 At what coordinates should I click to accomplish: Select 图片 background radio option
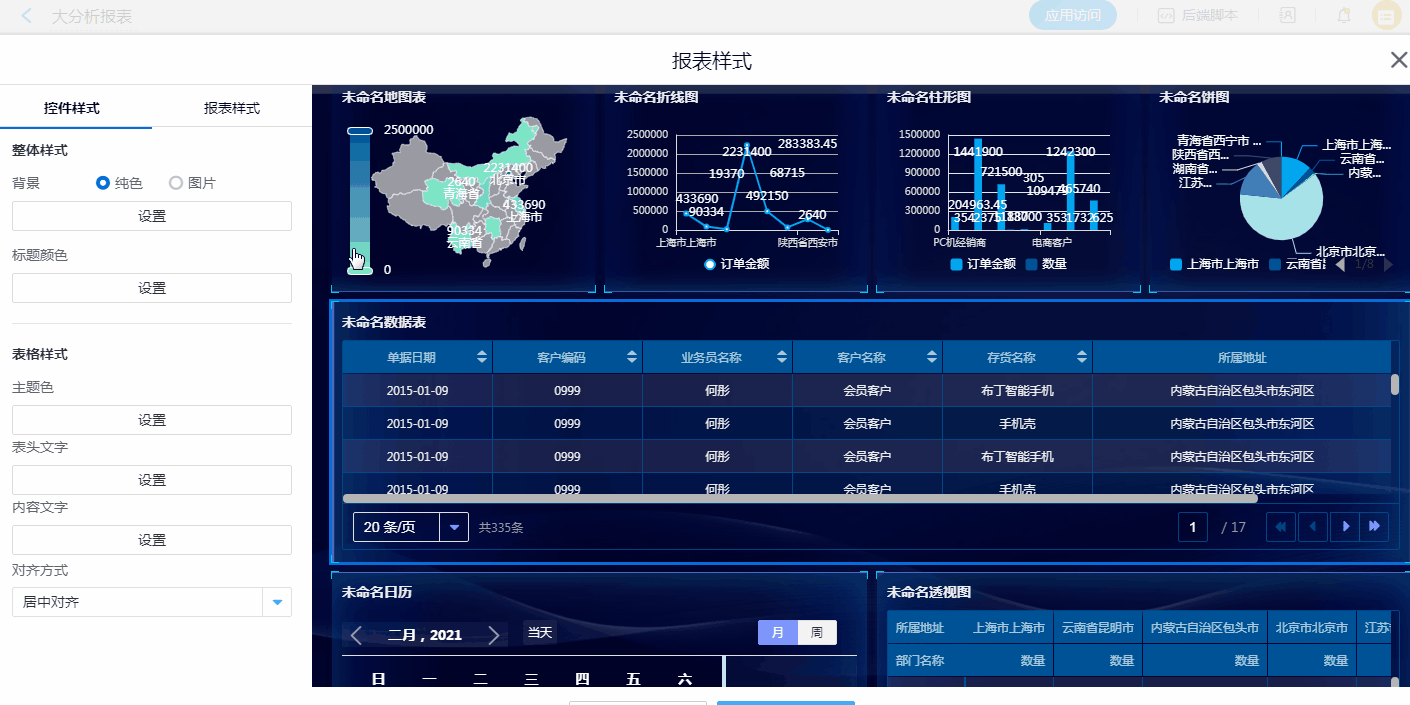(176, 183)
